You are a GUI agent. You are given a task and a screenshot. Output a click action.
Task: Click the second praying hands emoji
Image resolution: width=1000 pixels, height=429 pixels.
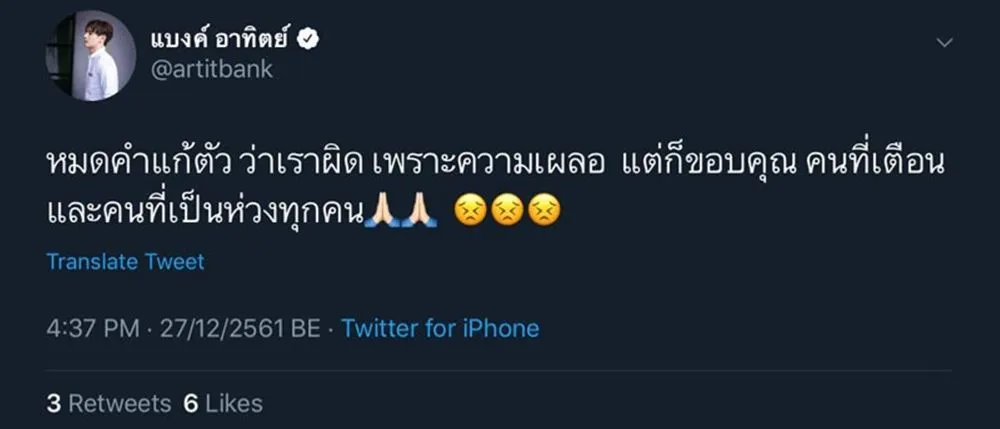[419, 212]
